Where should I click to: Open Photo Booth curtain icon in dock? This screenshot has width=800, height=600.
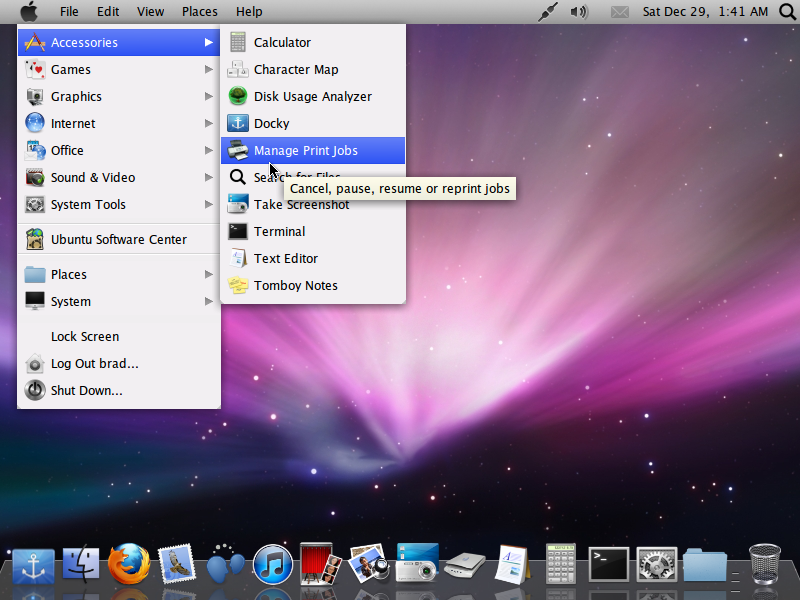pos(320,564)
